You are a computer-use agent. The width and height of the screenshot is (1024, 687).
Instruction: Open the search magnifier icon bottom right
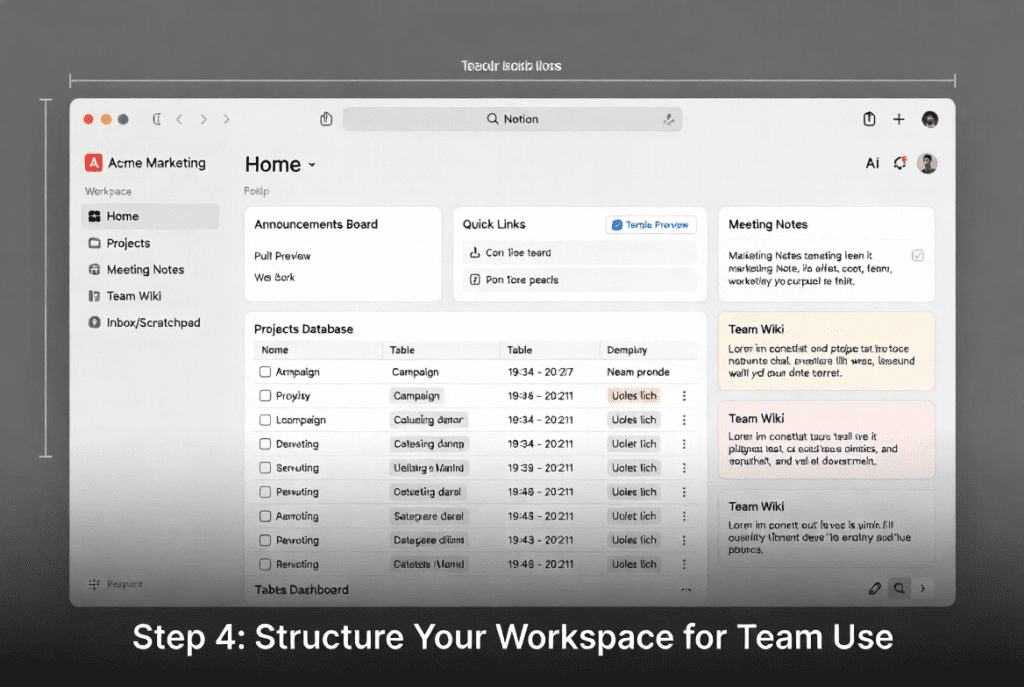coord(899,588)
